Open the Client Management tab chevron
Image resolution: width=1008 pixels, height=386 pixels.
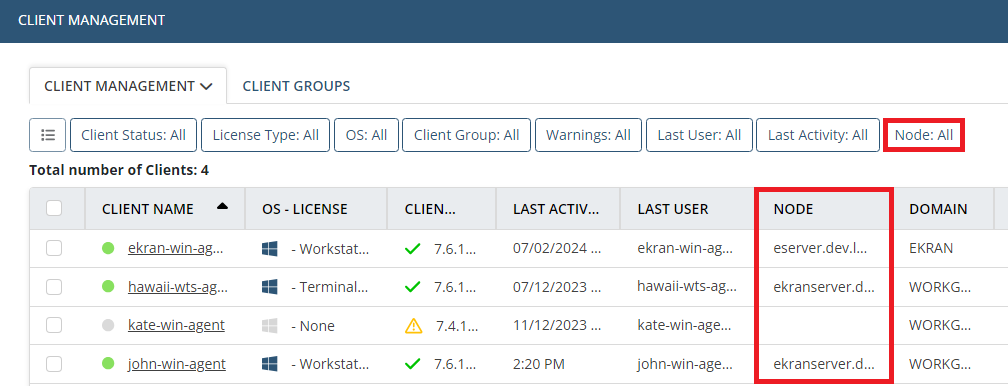click(x=206, y=86)
